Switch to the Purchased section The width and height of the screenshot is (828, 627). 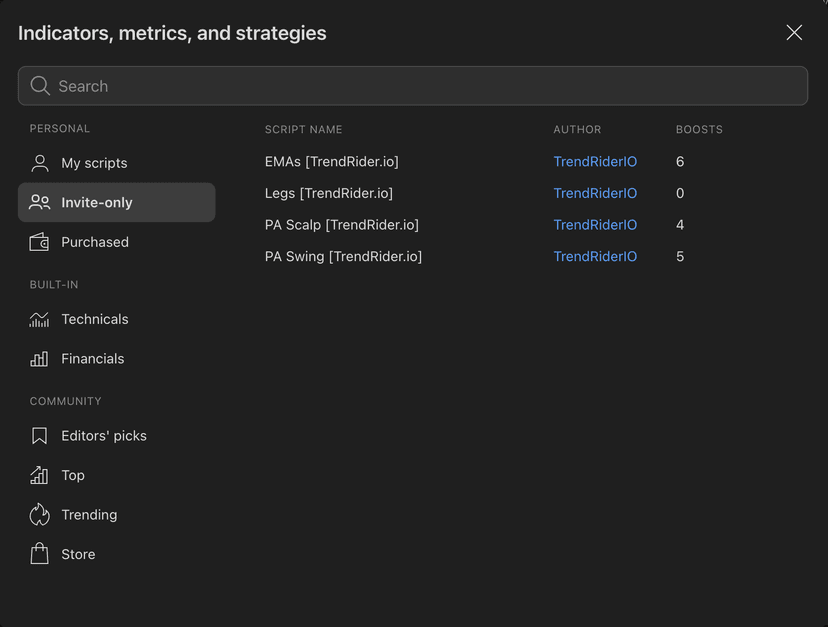95,242
